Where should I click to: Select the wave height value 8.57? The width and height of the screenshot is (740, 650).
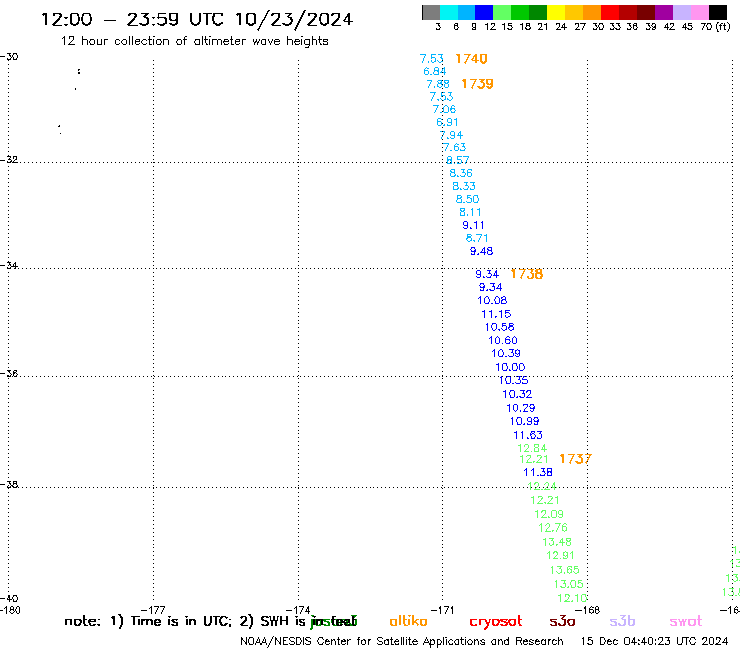coord(458,160)
